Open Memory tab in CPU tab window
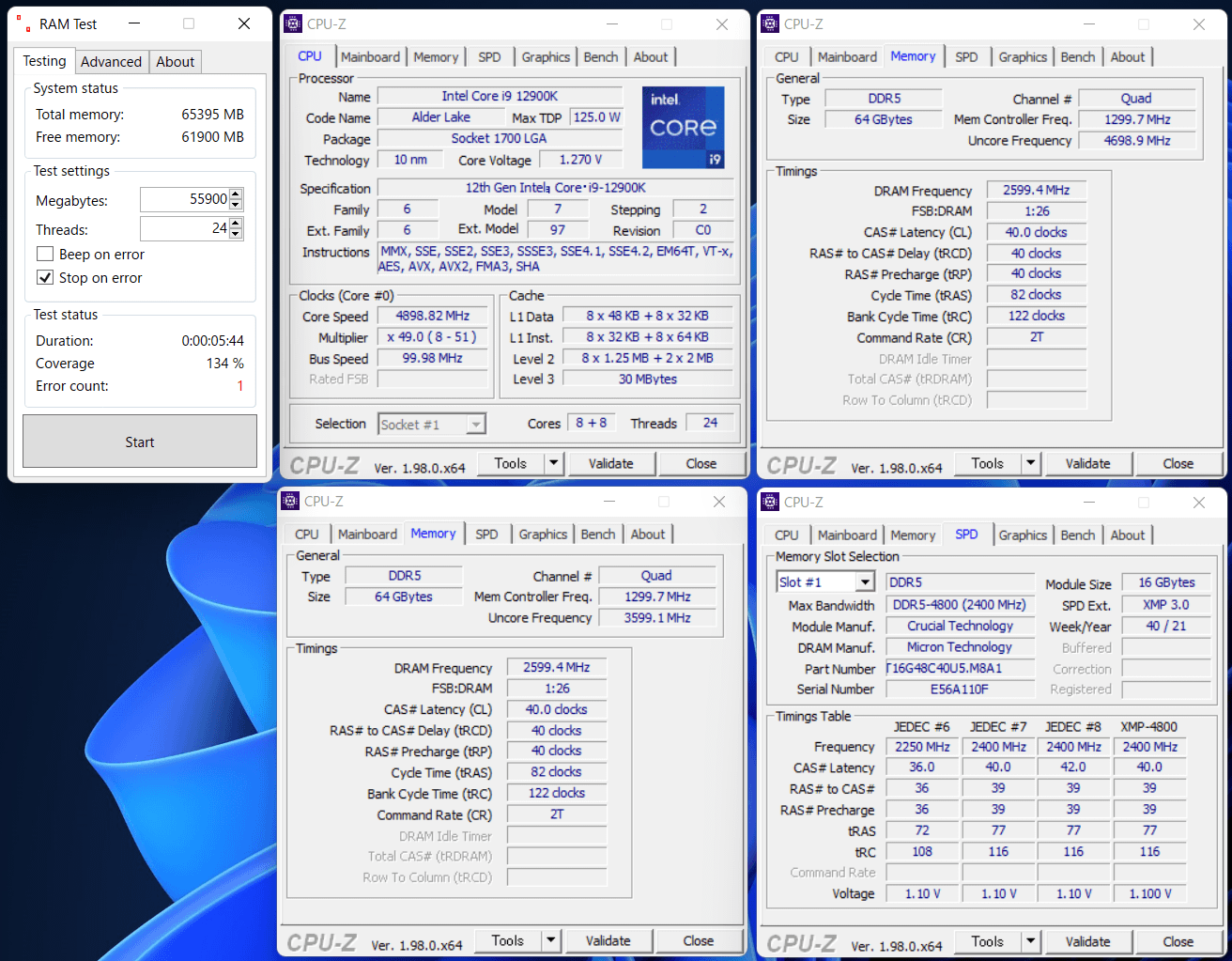This screenshot has width=1232, height=961. tap(436, 57)
